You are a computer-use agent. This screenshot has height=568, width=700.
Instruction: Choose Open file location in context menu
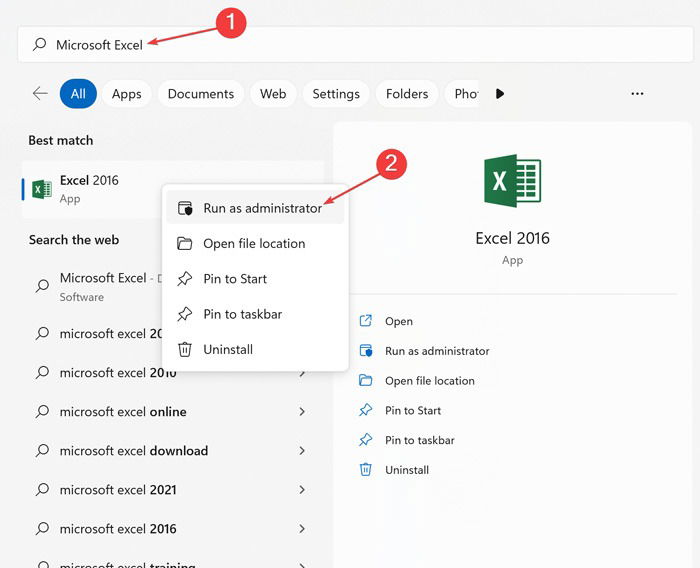tap(255, 243)
